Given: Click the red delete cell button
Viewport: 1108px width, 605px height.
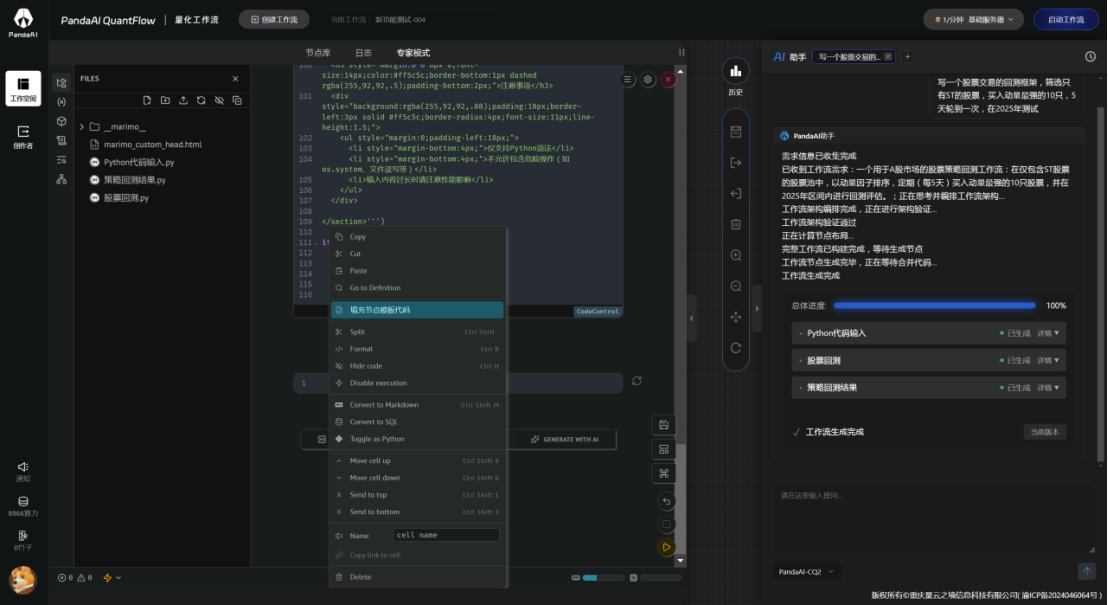Looking at the screenshot, I should [668, 80].
